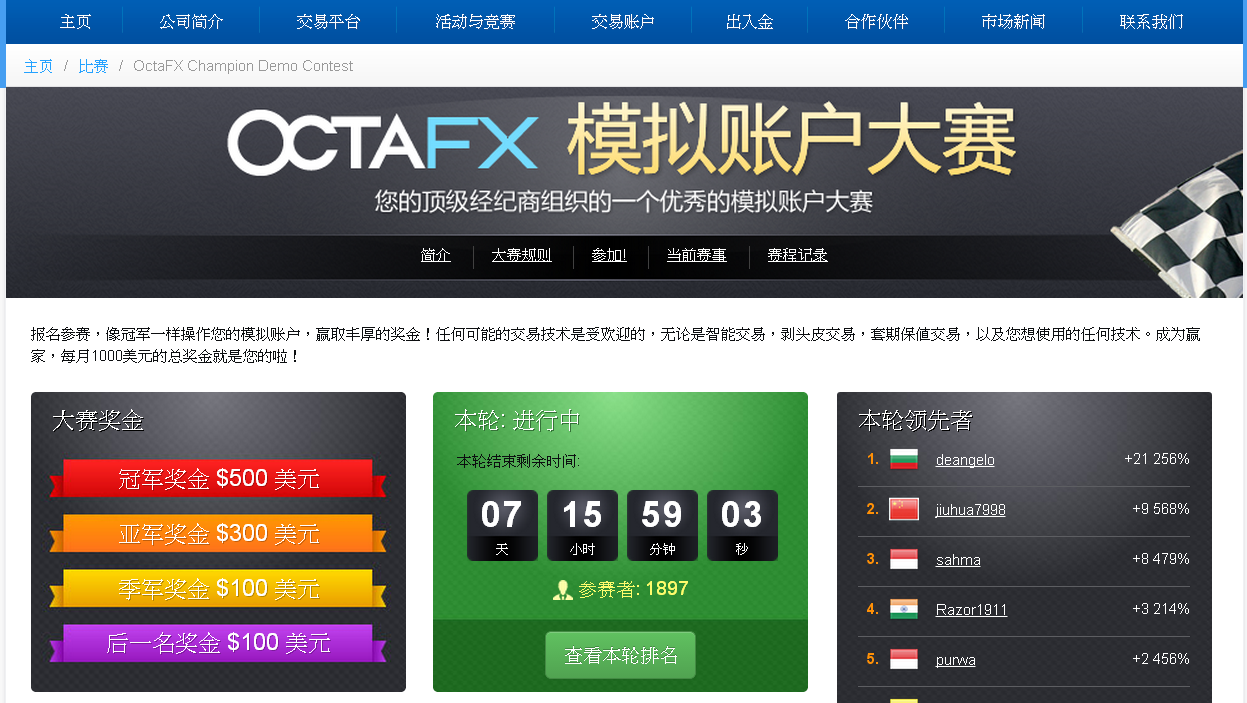This screenshot has height=703, width=1247.
Task: Click rank number 2. beside jiuhua7998
Action: point(873,509)
